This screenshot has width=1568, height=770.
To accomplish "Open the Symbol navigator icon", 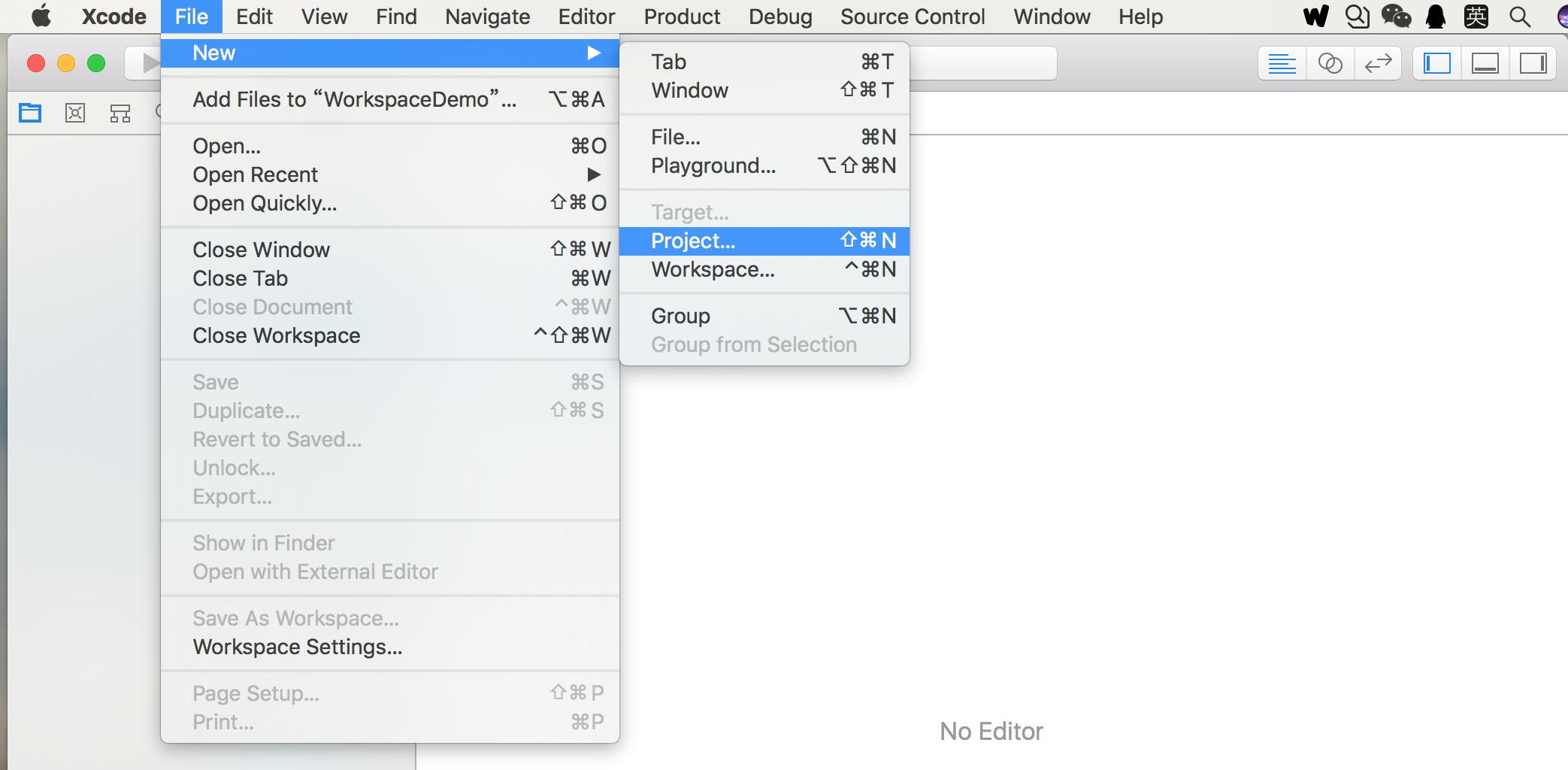I will point(75,114).
